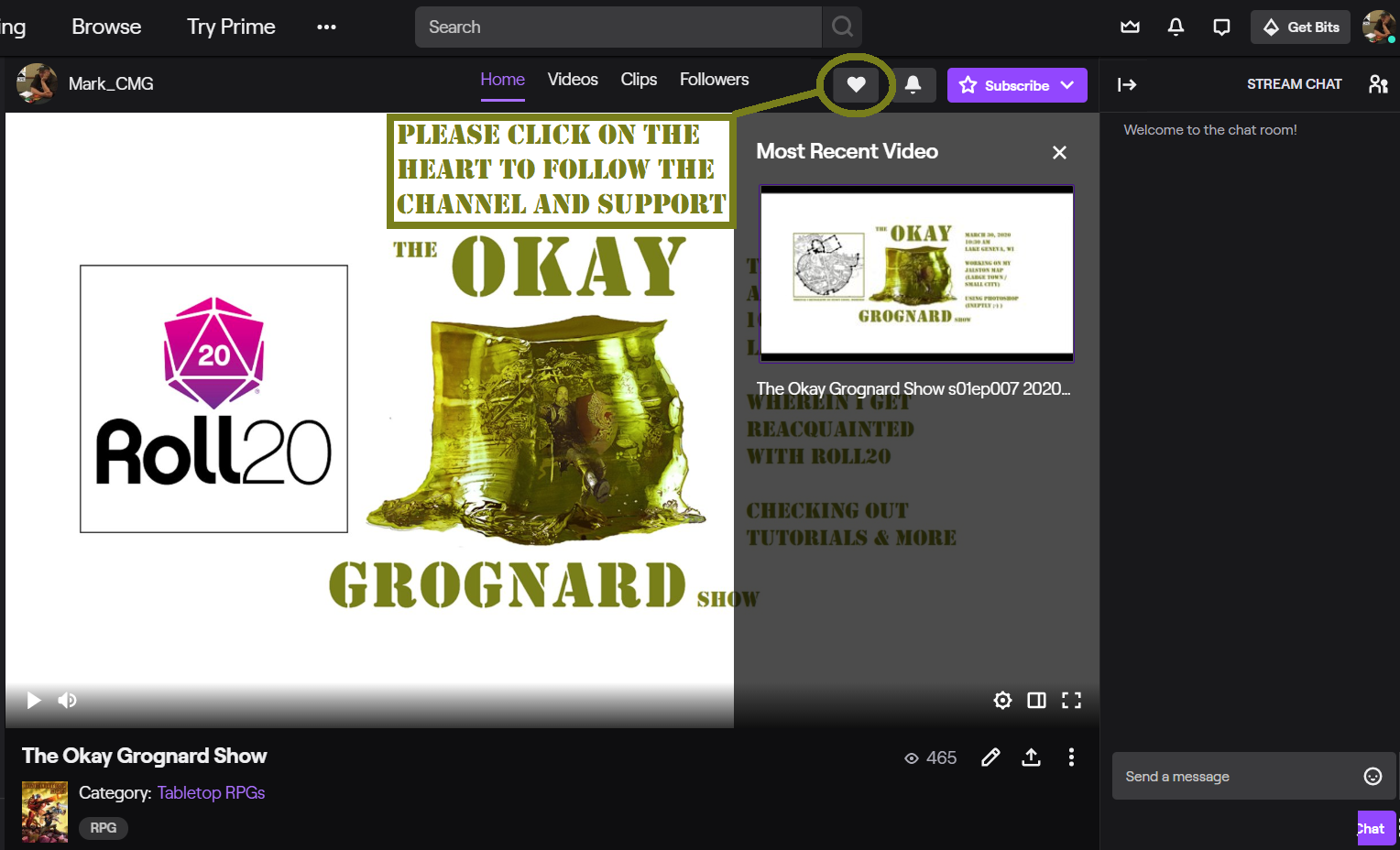Close Most Recent Video panel

point(1059,152)
